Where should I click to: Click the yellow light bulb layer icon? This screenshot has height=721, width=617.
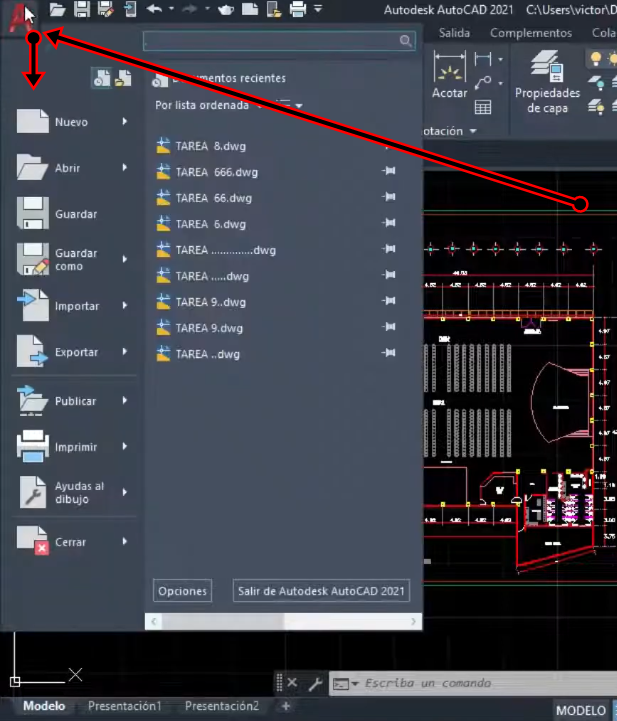[x=595, y=59]
